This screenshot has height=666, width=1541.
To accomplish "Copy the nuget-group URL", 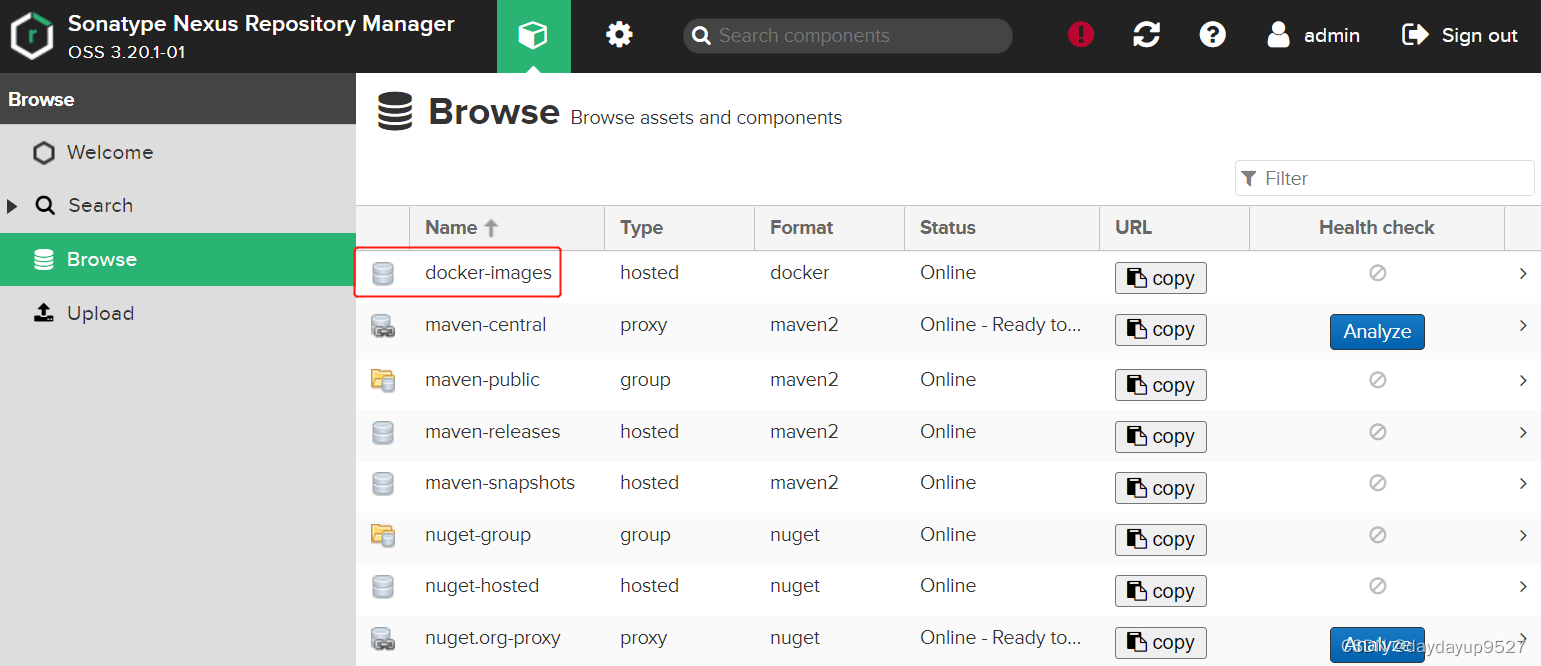I will (x=1161, y=539).
